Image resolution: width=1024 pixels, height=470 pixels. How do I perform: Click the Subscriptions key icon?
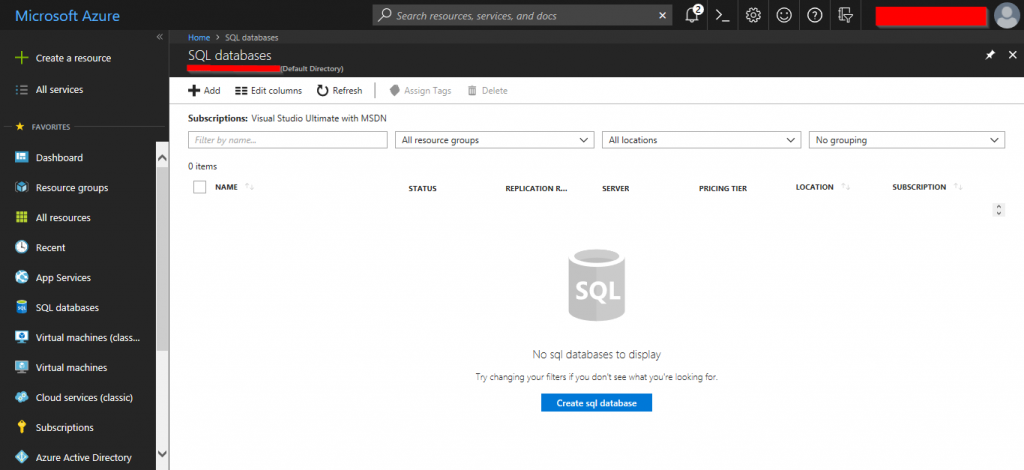22,428
